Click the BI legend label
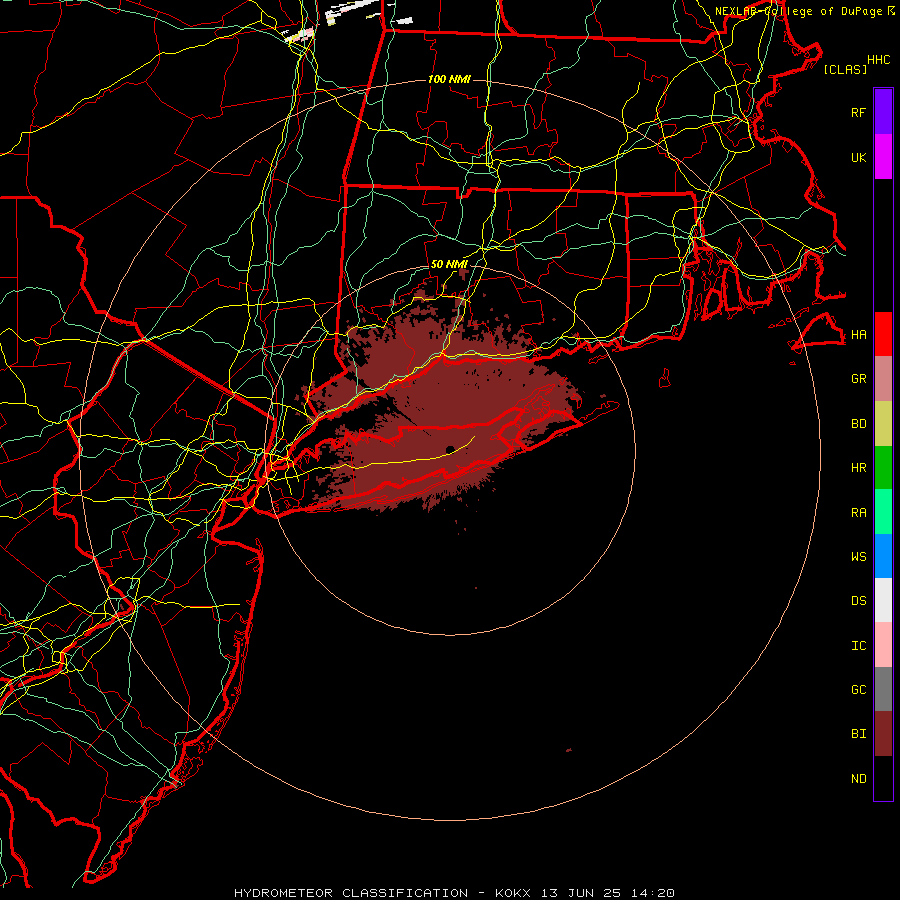The image size is (900, 900). point(858,734)
